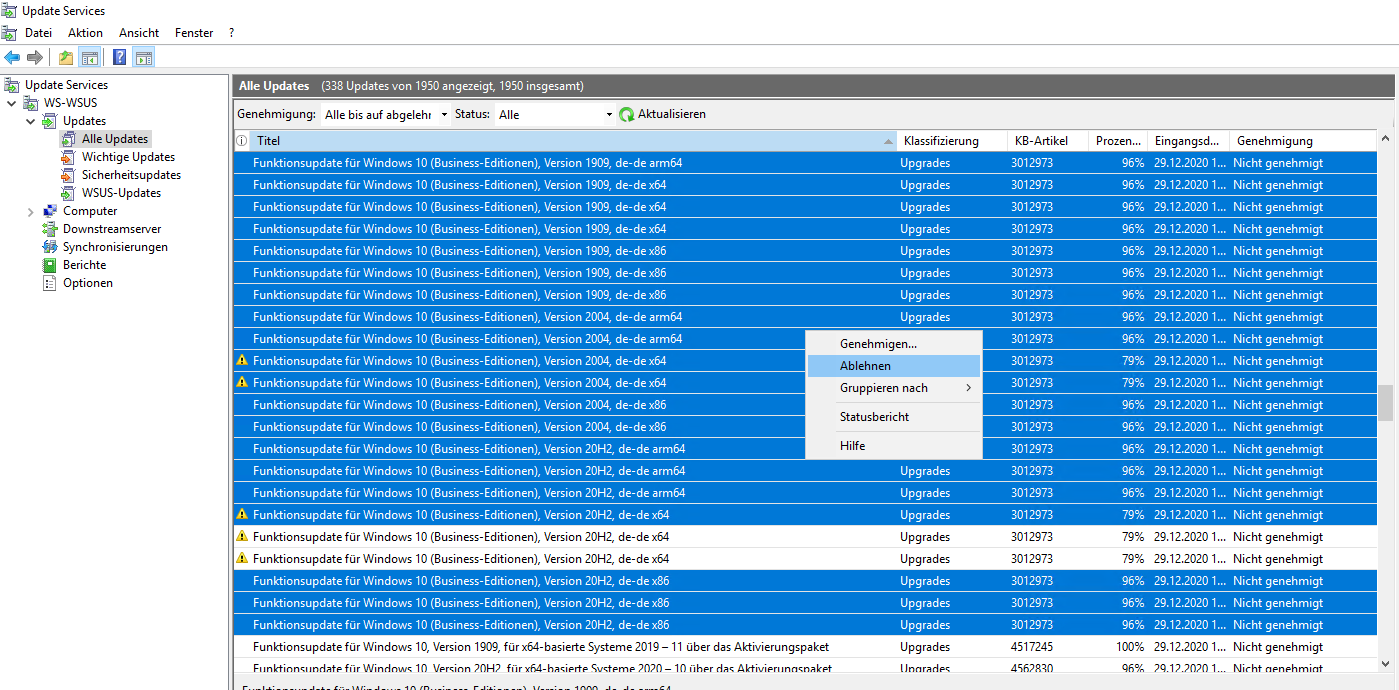
Task: Click the sort arrow in Titel header
Action: click(x=888, y=141)
